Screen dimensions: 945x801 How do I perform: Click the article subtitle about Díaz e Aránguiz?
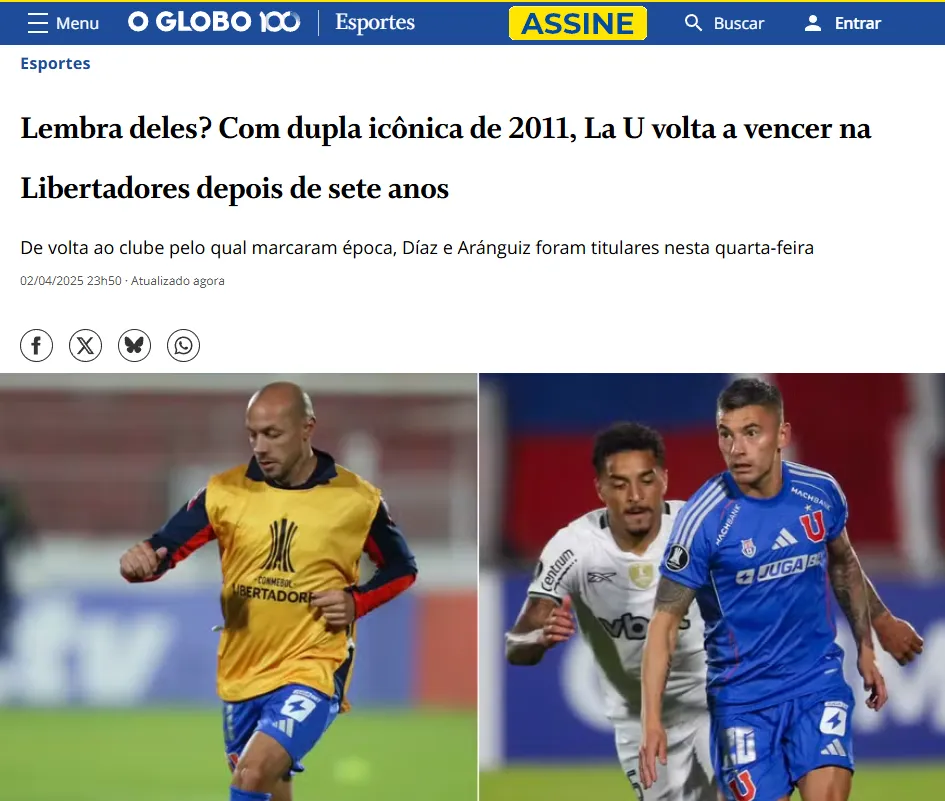click(x=417, y=248)
